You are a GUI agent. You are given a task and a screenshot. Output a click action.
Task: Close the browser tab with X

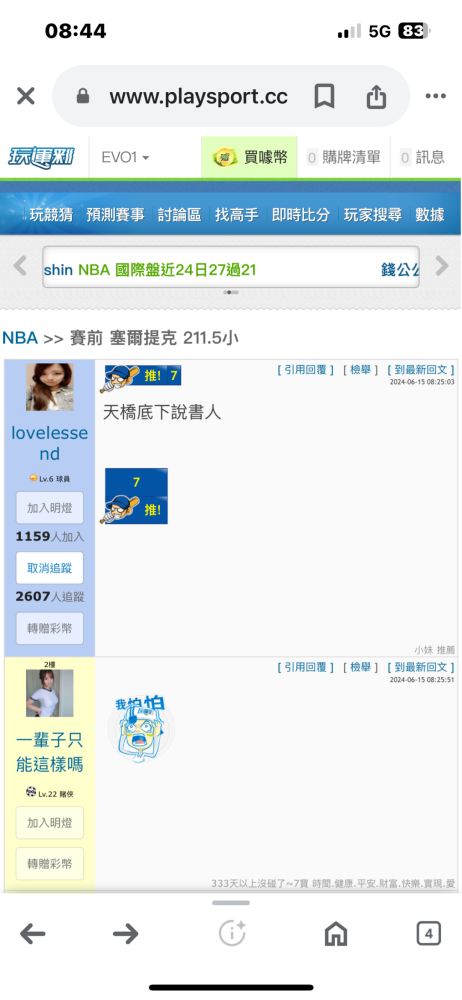(26, 96)
